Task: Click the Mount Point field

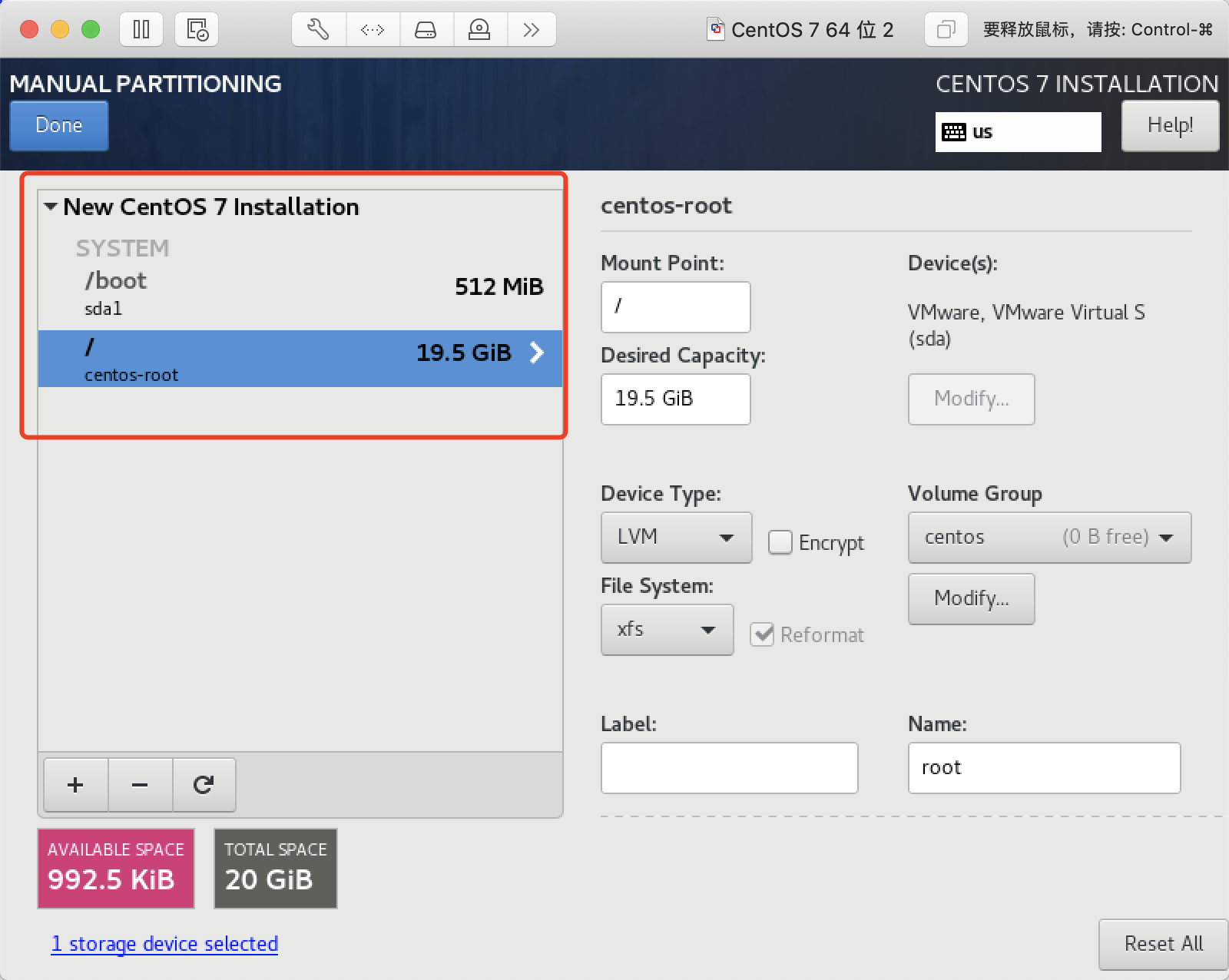Action: tap(676, 307)
